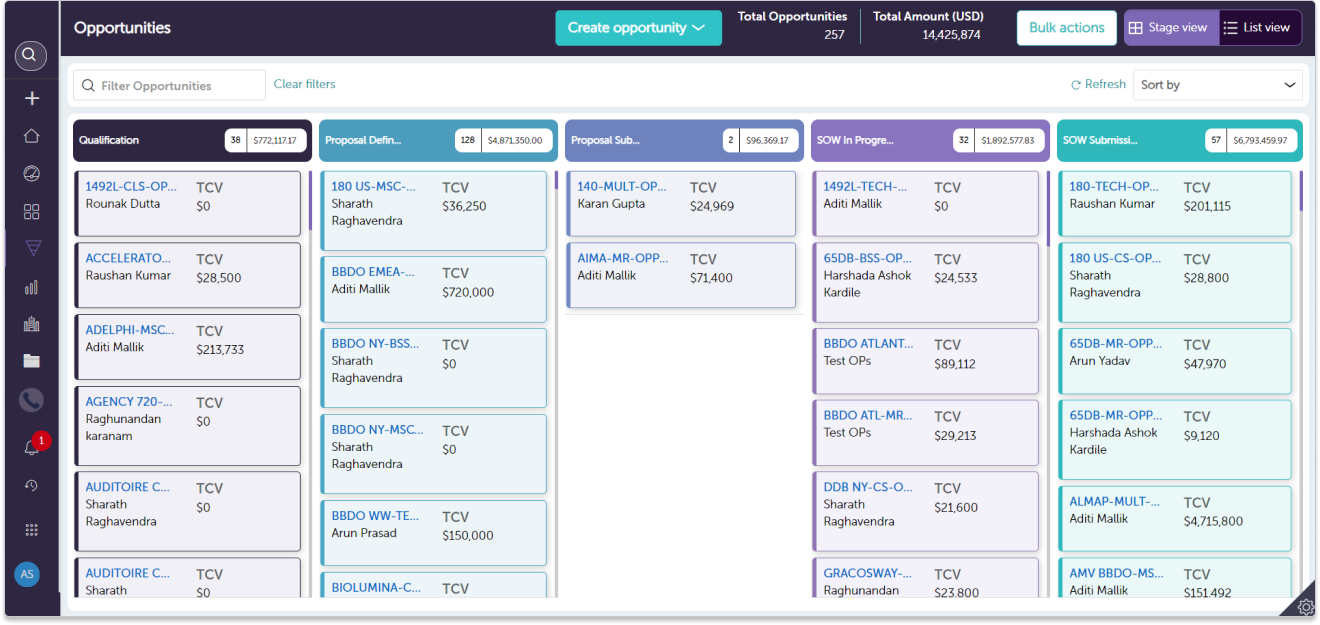Expand the Create opportunity dropdown

[638, 28]
